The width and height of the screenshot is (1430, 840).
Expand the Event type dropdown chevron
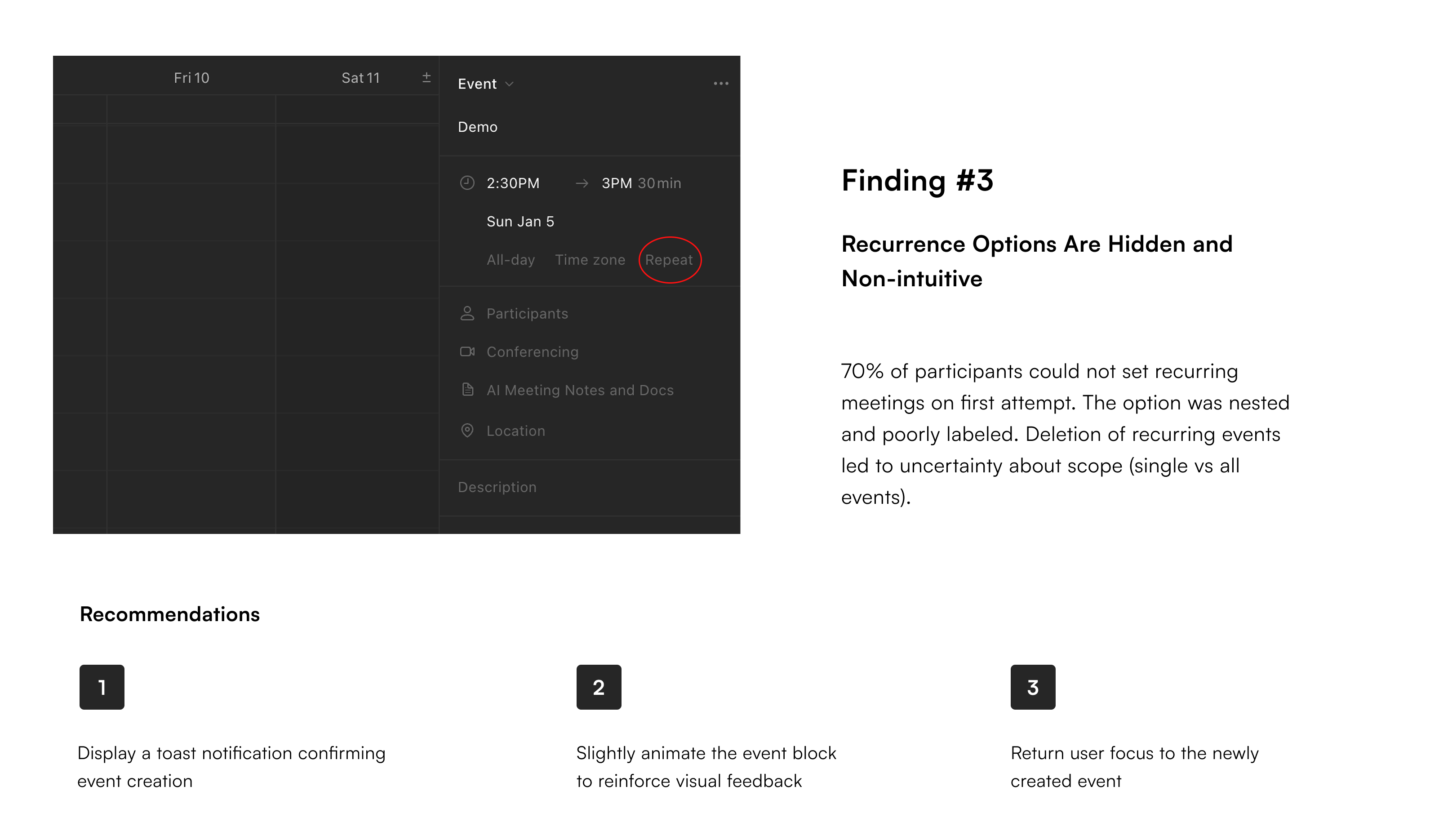pyautogui.click(x=510, y=84)
